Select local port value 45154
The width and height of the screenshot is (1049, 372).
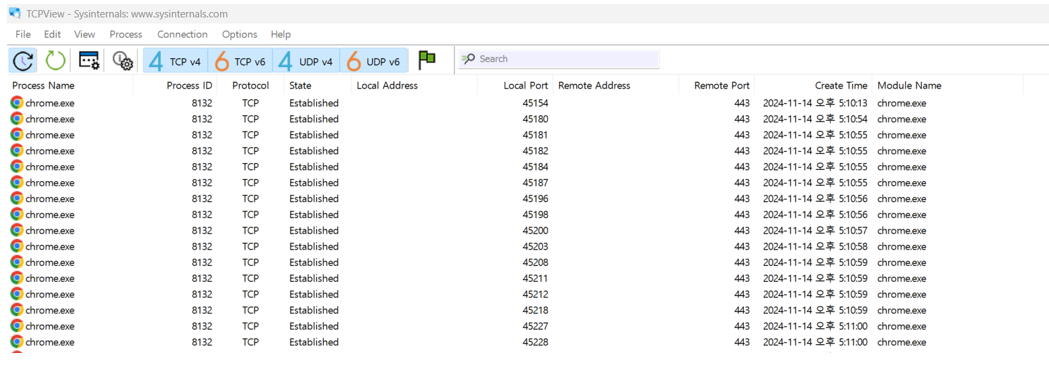(535, 103)
